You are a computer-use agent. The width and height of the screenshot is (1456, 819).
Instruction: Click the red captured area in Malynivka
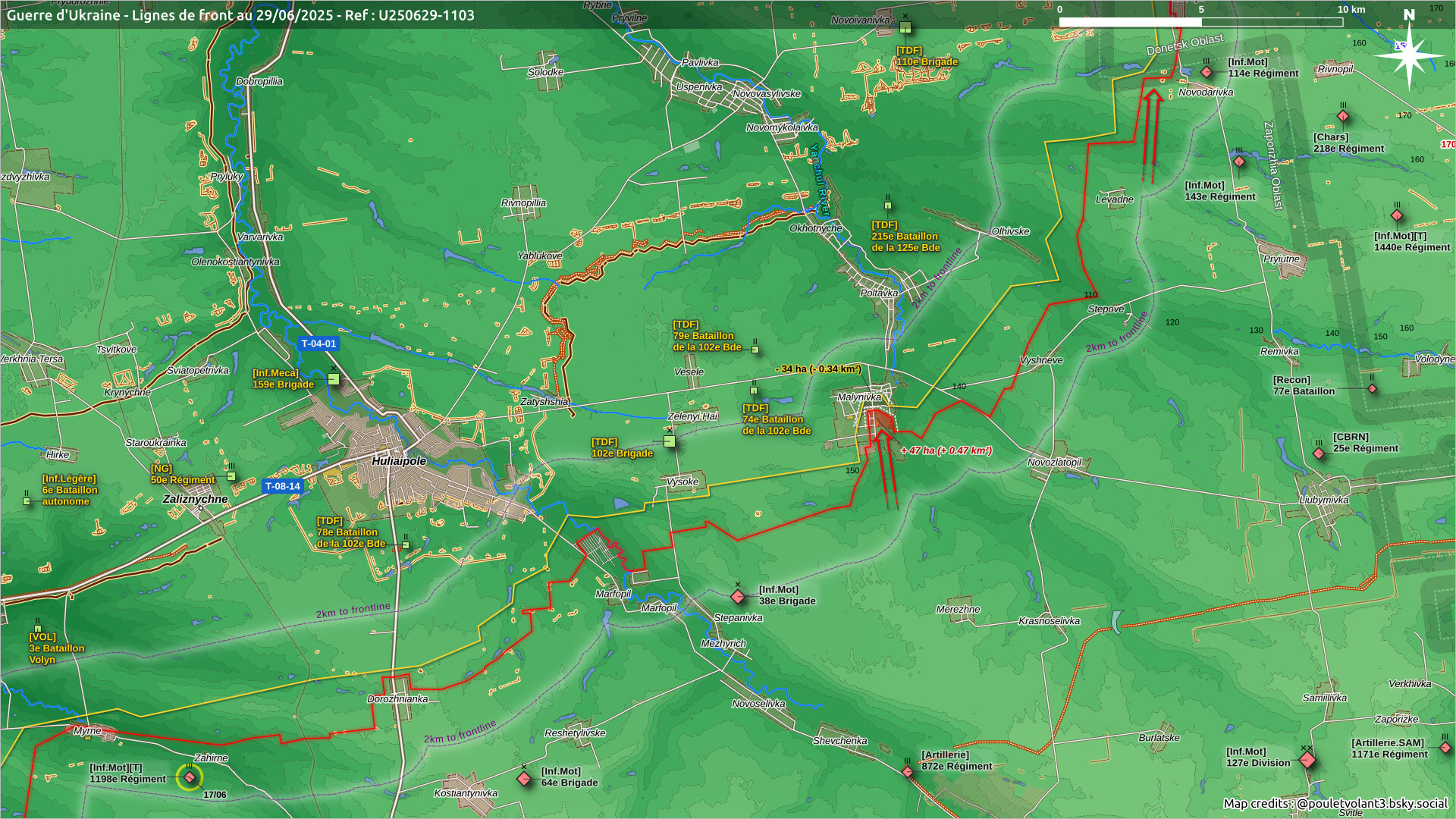[x=880, y=422]
